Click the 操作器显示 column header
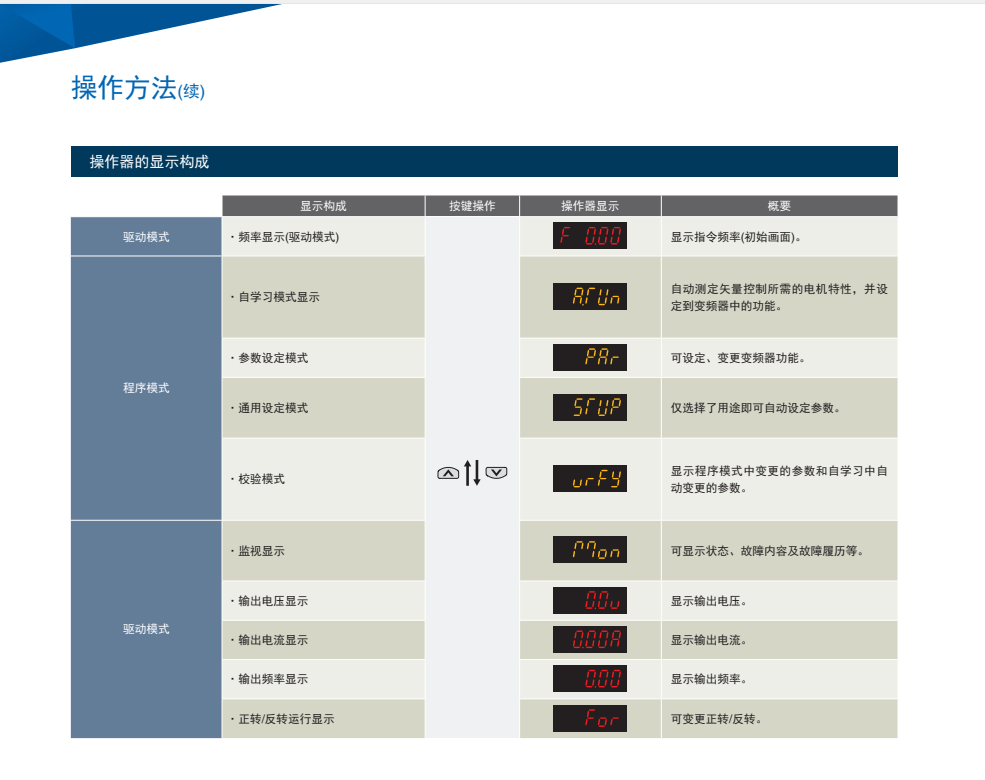This screenshot has height=780, width=985. (590, 206)
